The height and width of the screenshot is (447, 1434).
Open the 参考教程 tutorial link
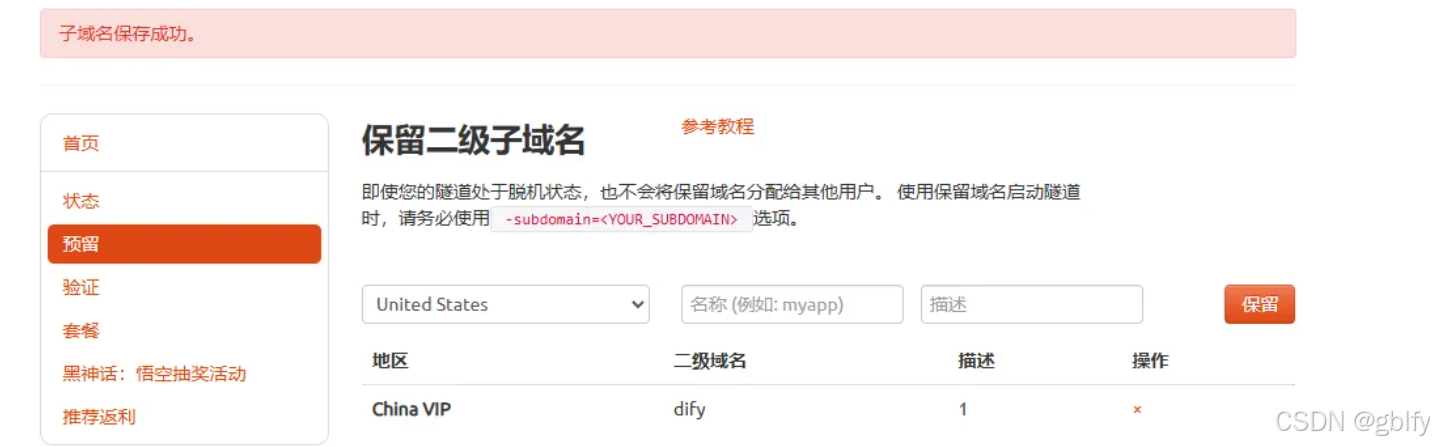coord(717,127)
